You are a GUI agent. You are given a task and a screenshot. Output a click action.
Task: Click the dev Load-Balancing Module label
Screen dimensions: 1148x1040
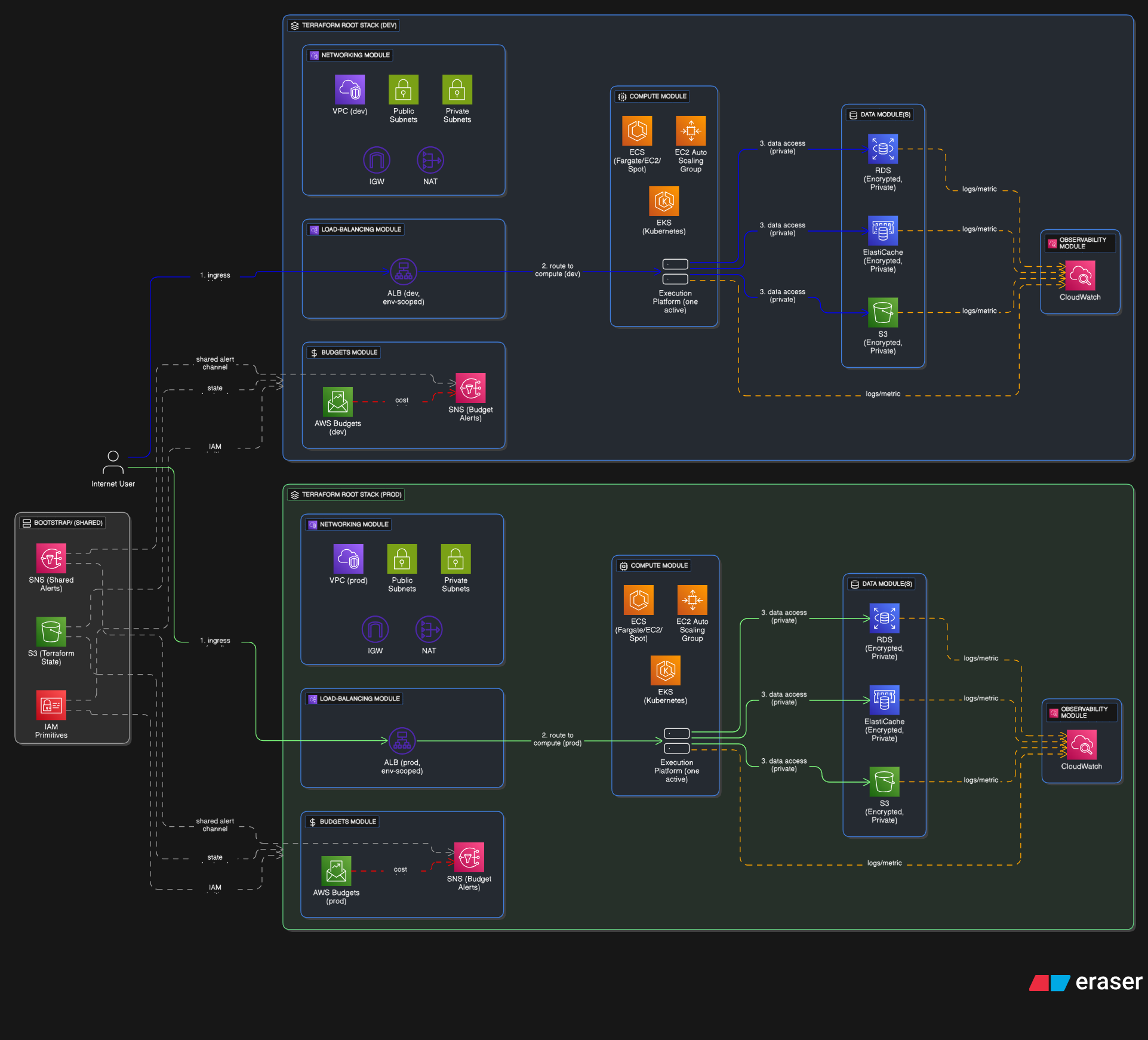click(x=356, y=230)
